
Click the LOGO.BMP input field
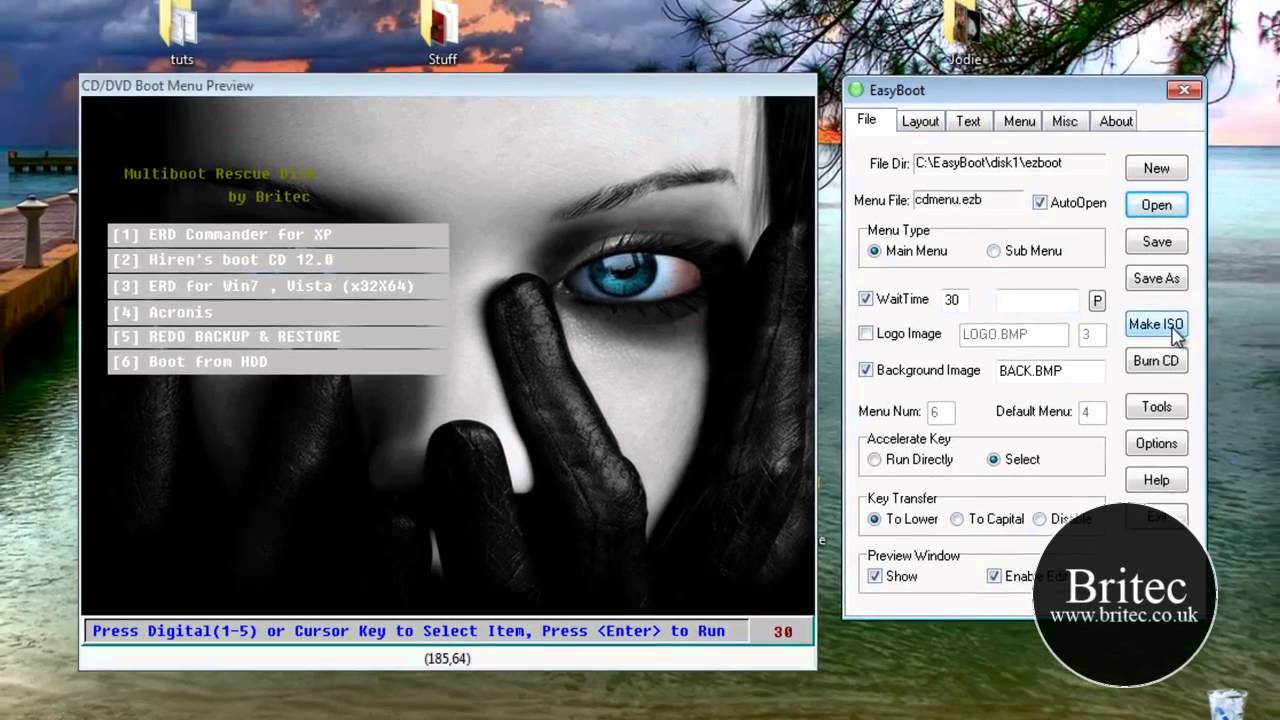(1013, 335)
